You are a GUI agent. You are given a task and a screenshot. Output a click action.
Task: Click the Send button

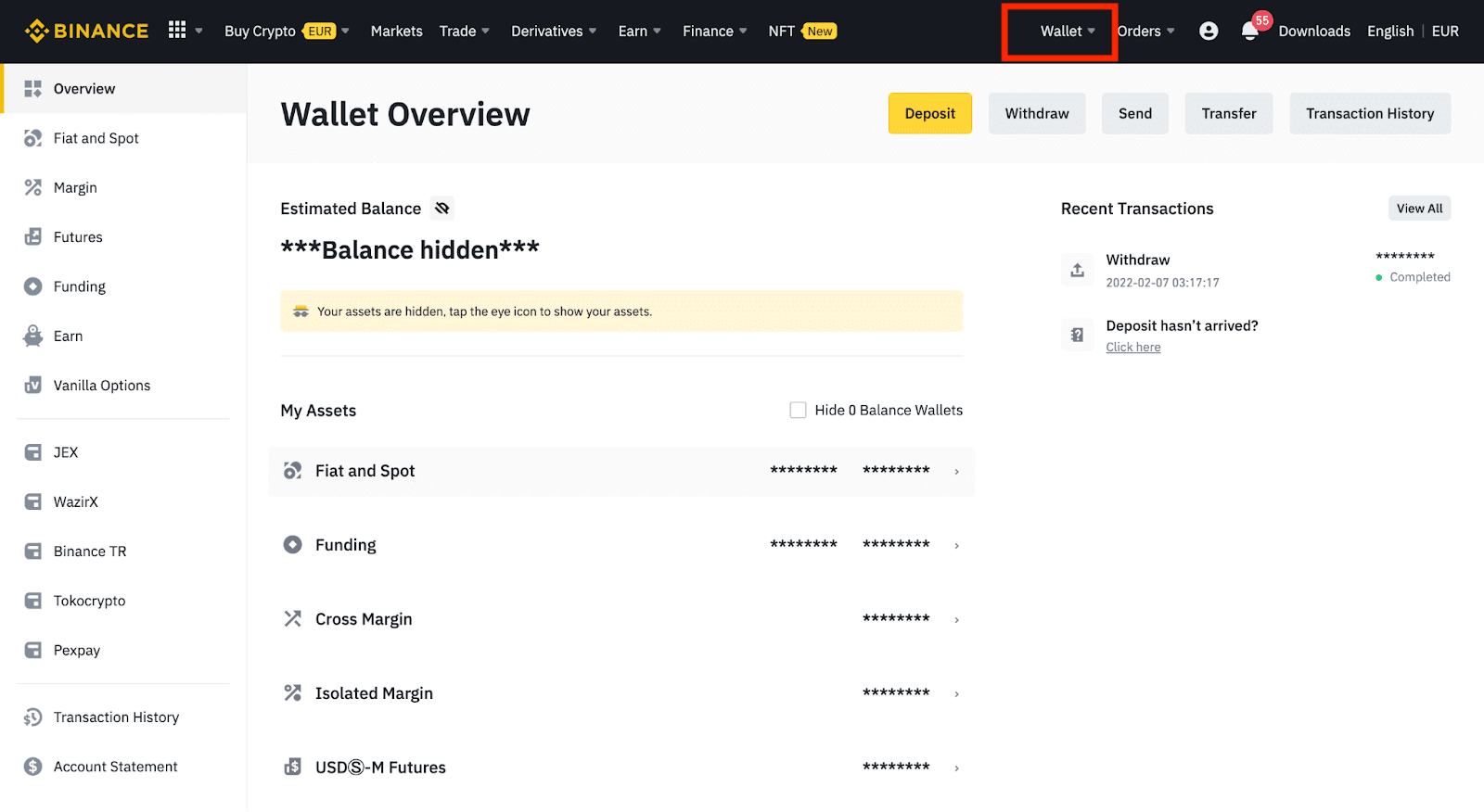pyautogui.click(x=1135, y=113)
